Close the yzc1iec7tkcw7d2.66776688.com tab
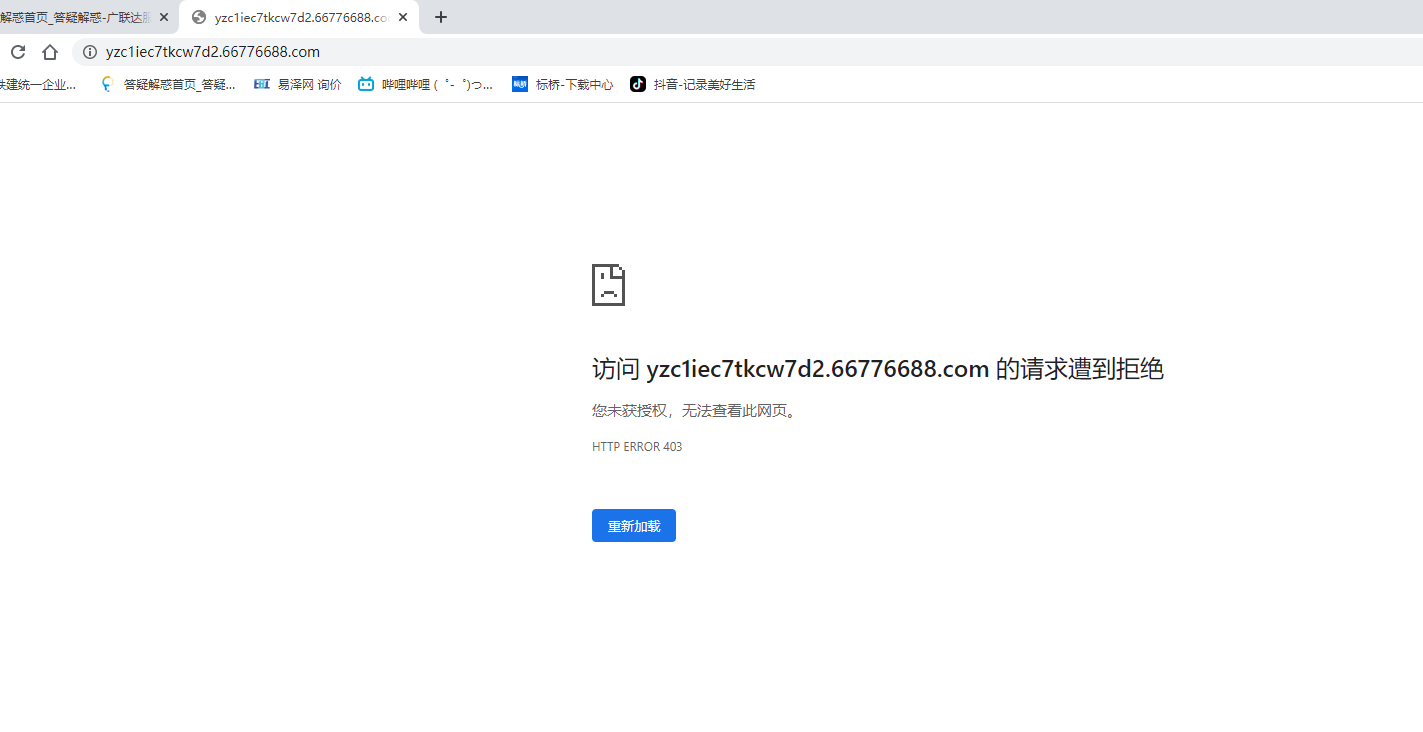The height and width of the screenshot is (732, 1423). point(403,17)
